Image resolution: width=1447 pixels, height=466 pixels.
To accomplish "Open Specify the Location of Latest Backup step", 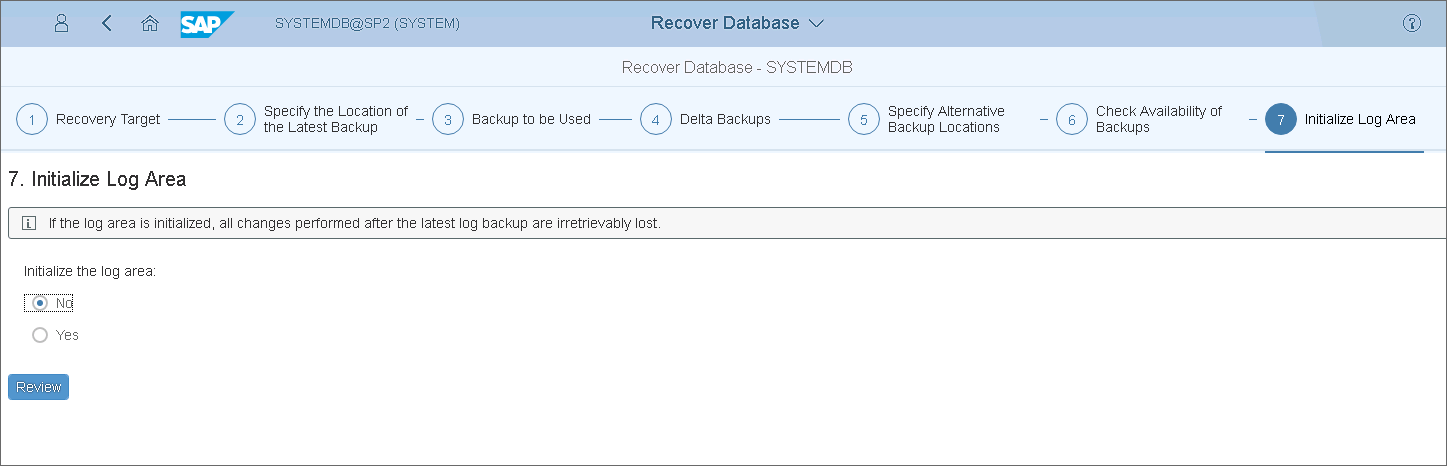I will pos(335,120).
